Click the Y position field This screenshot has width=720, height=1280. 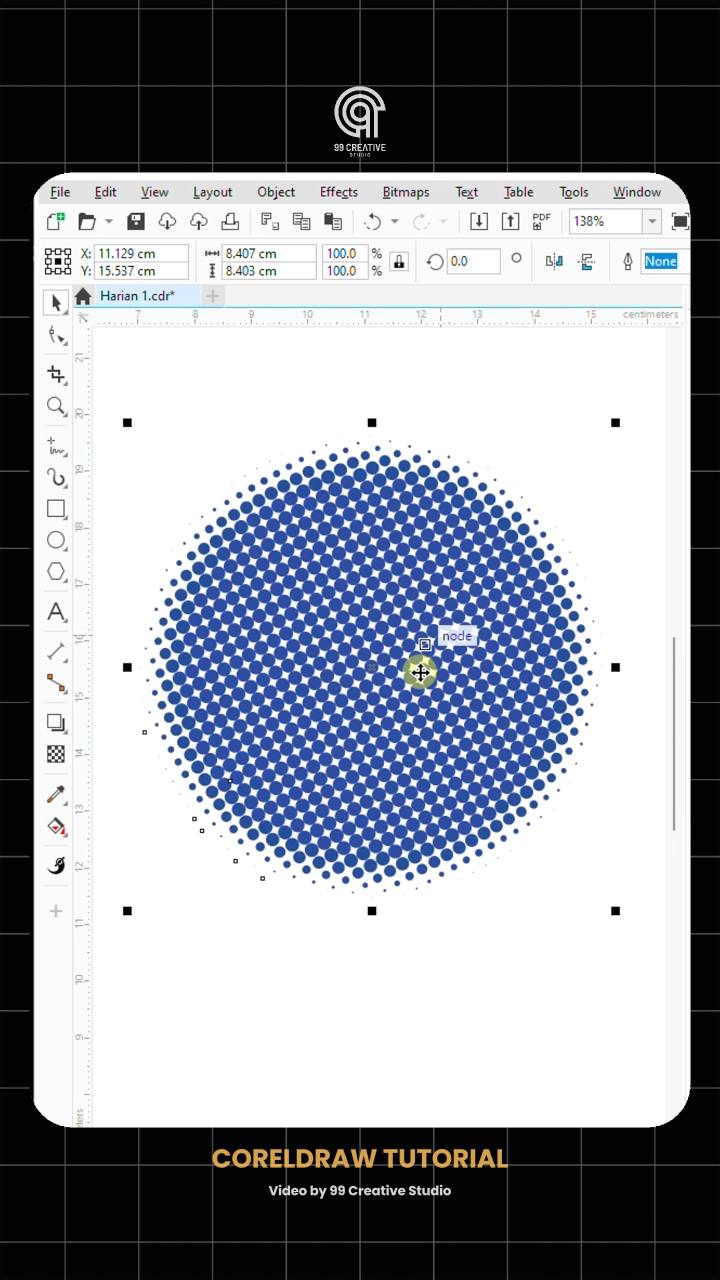pos(141,271)
